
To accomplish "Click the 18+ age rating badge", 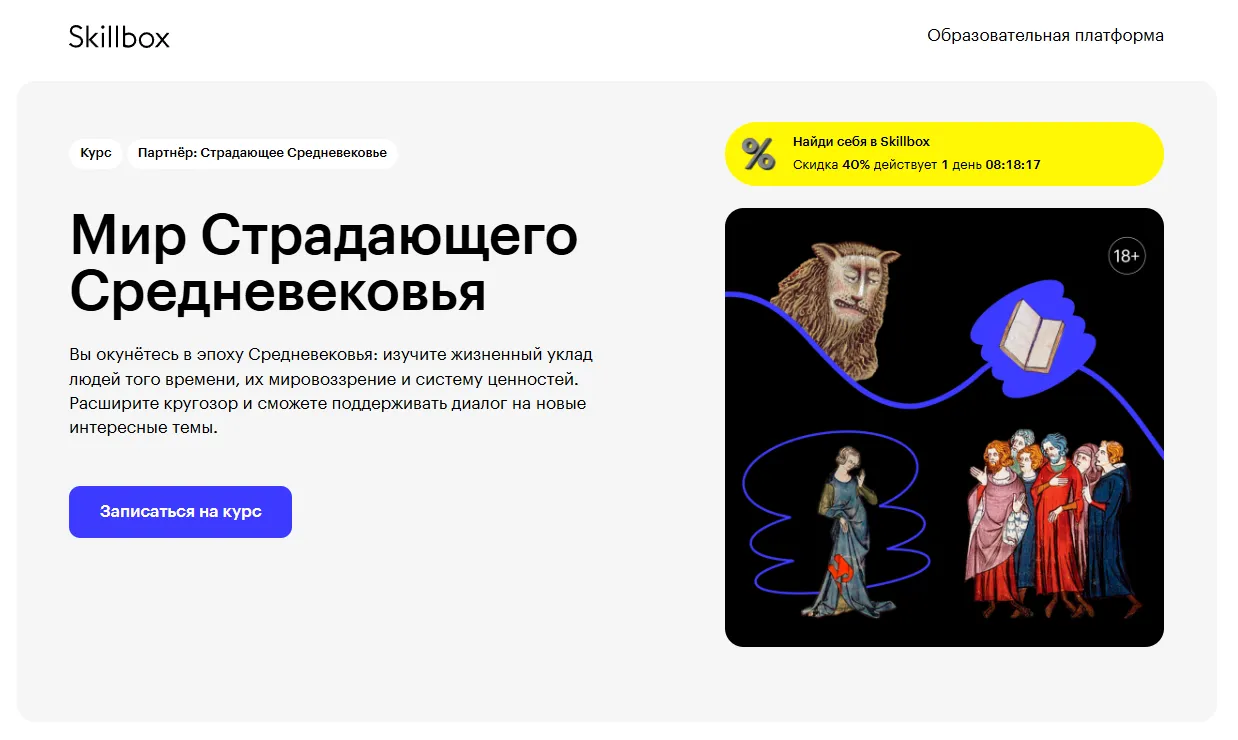I will pos(1126,256).
